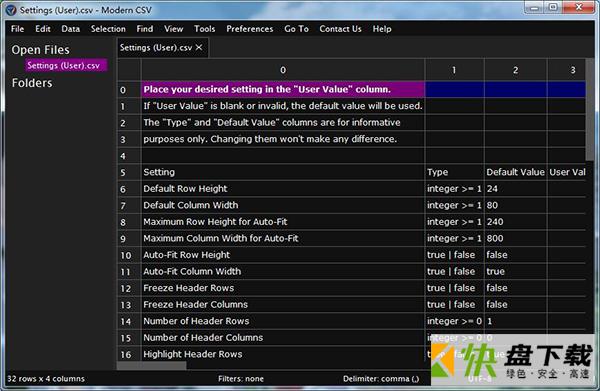Screen dimensions: 600x391
Task: Open the Go To menu
Action: coord(296,29)
